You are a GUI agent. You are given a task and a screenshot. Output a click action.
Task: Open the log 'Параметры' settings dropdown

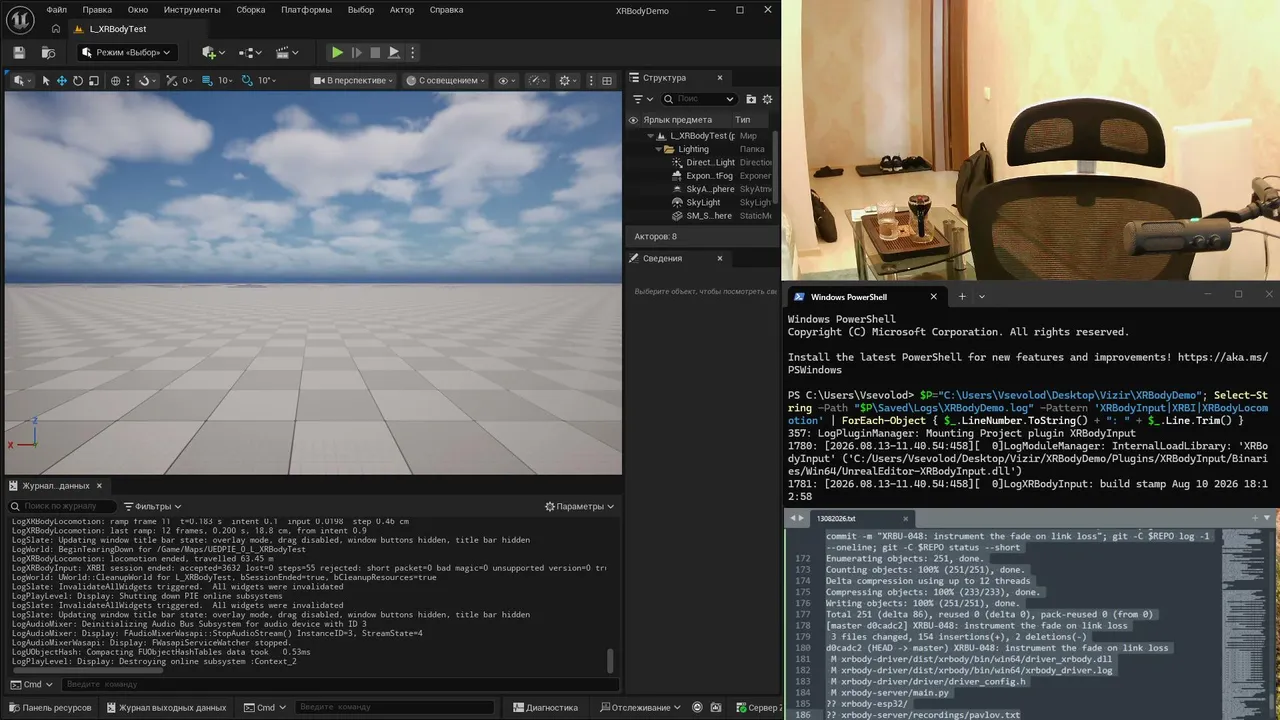pyautogui.click(x=579, y=506)
